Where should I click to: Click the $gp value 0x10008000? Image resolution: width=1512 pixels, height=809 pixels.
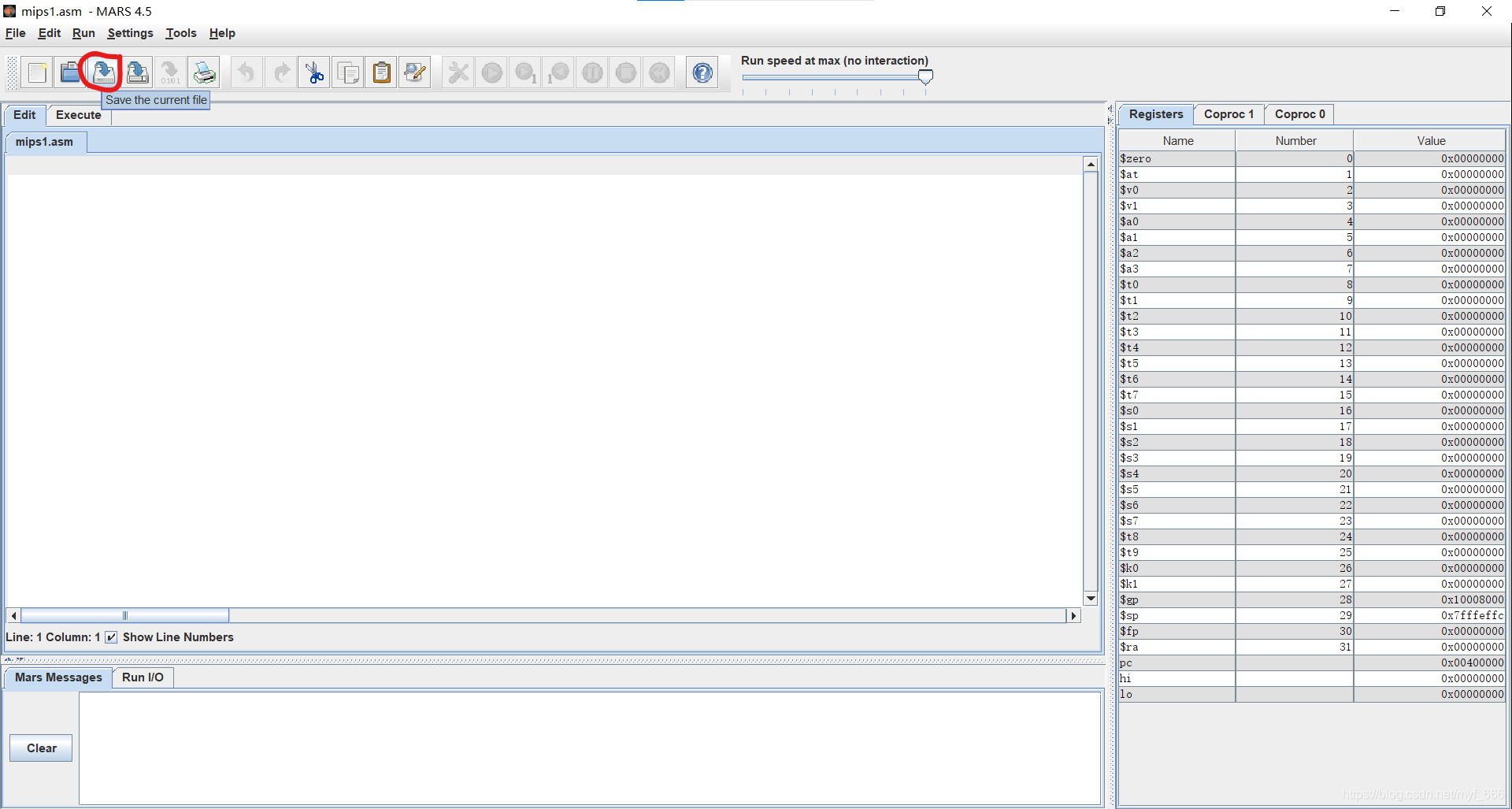click(x=1473, y=599)
